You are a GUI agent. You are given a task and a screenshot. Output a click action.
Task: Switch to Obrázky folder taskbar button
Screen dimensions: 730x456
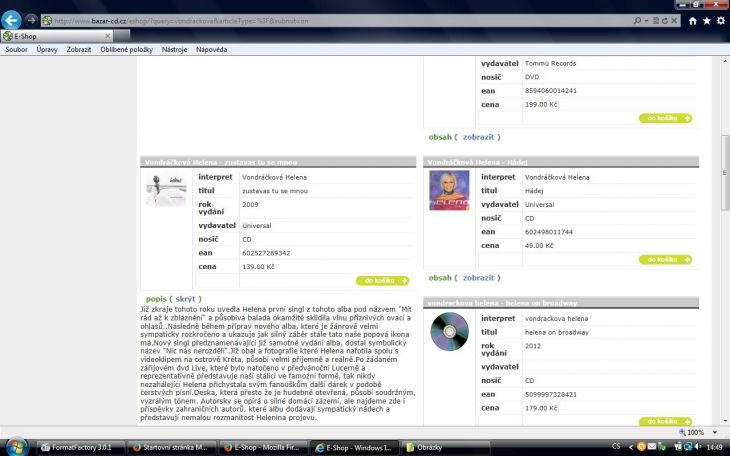coord(446,447)
